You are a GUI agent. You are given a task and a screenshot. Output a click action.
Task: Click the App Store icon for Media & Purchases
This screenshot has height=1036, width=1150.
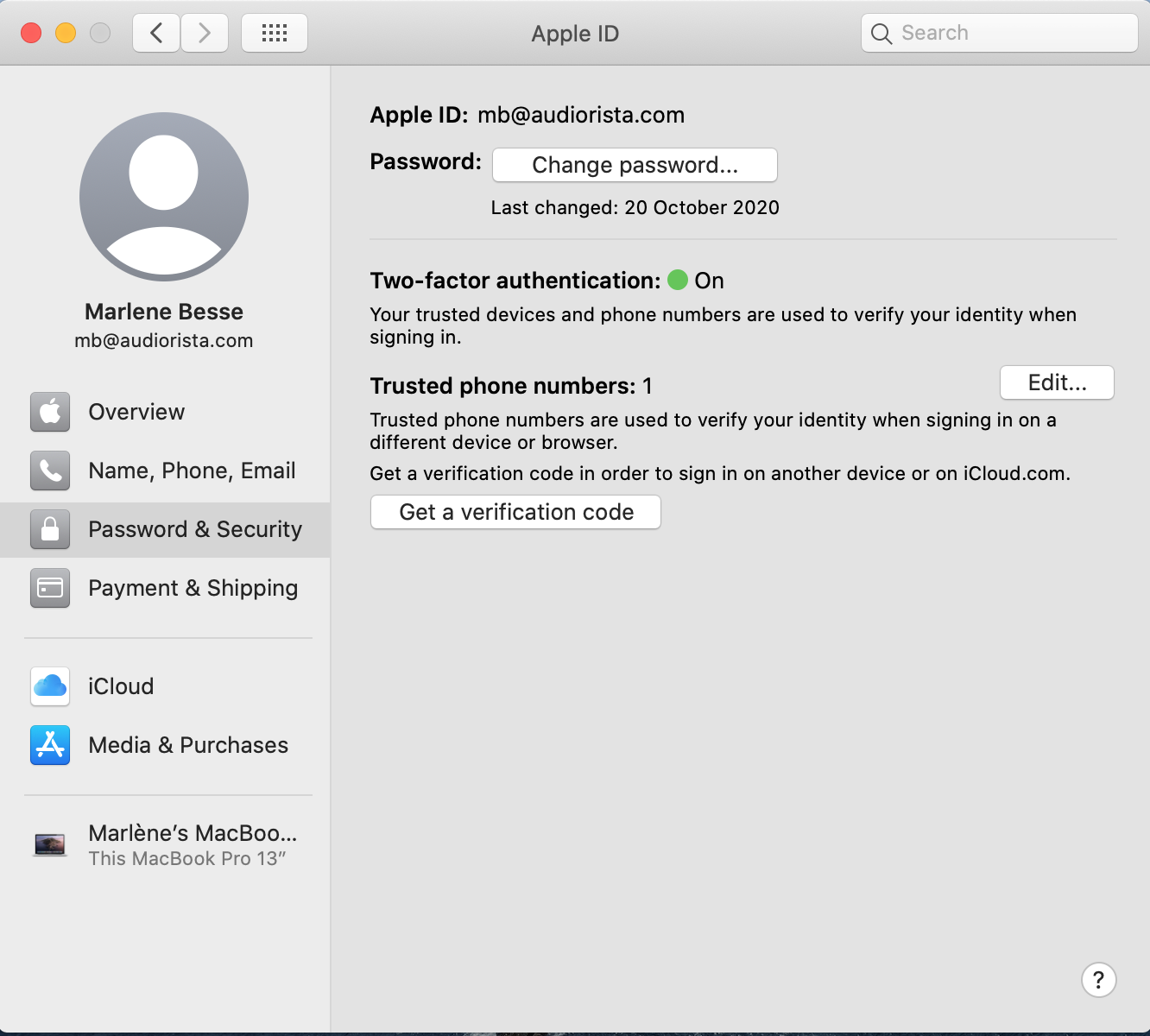[x=50, y=745]
